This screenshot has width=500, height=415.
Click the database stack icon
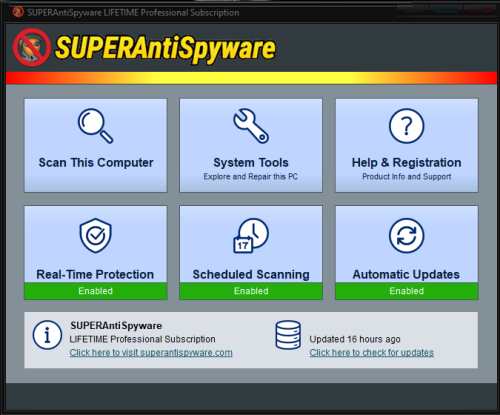point(288,335)
